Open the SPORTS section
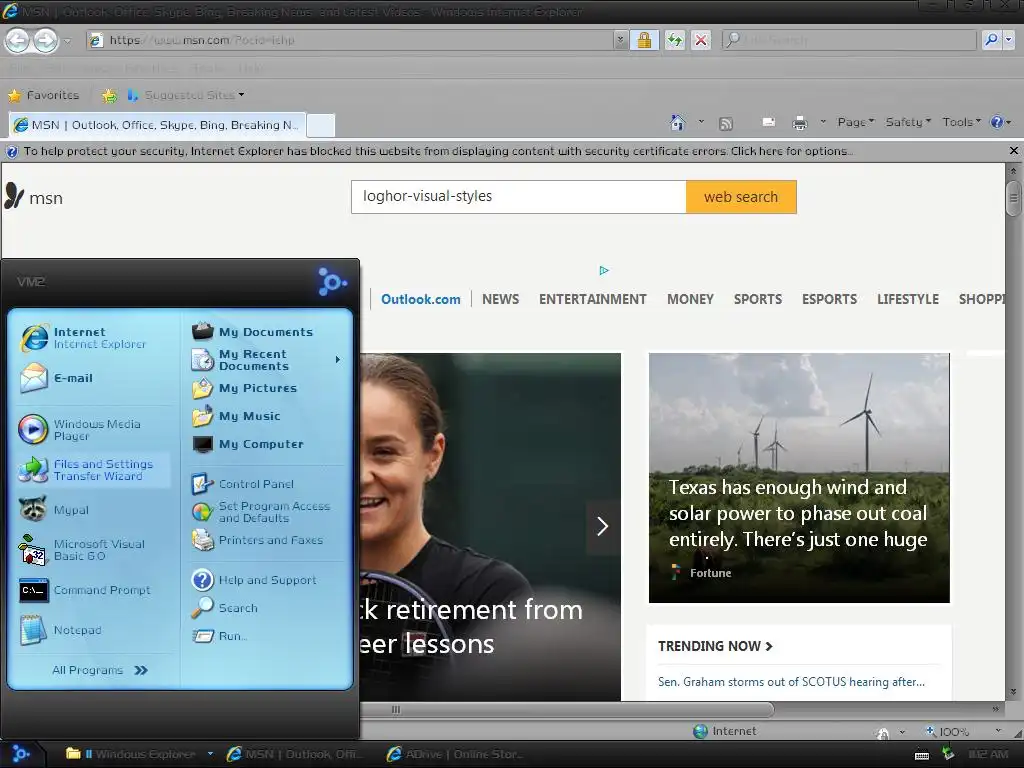Screen dimensions: 1024x768 click(x=758, y=299)
